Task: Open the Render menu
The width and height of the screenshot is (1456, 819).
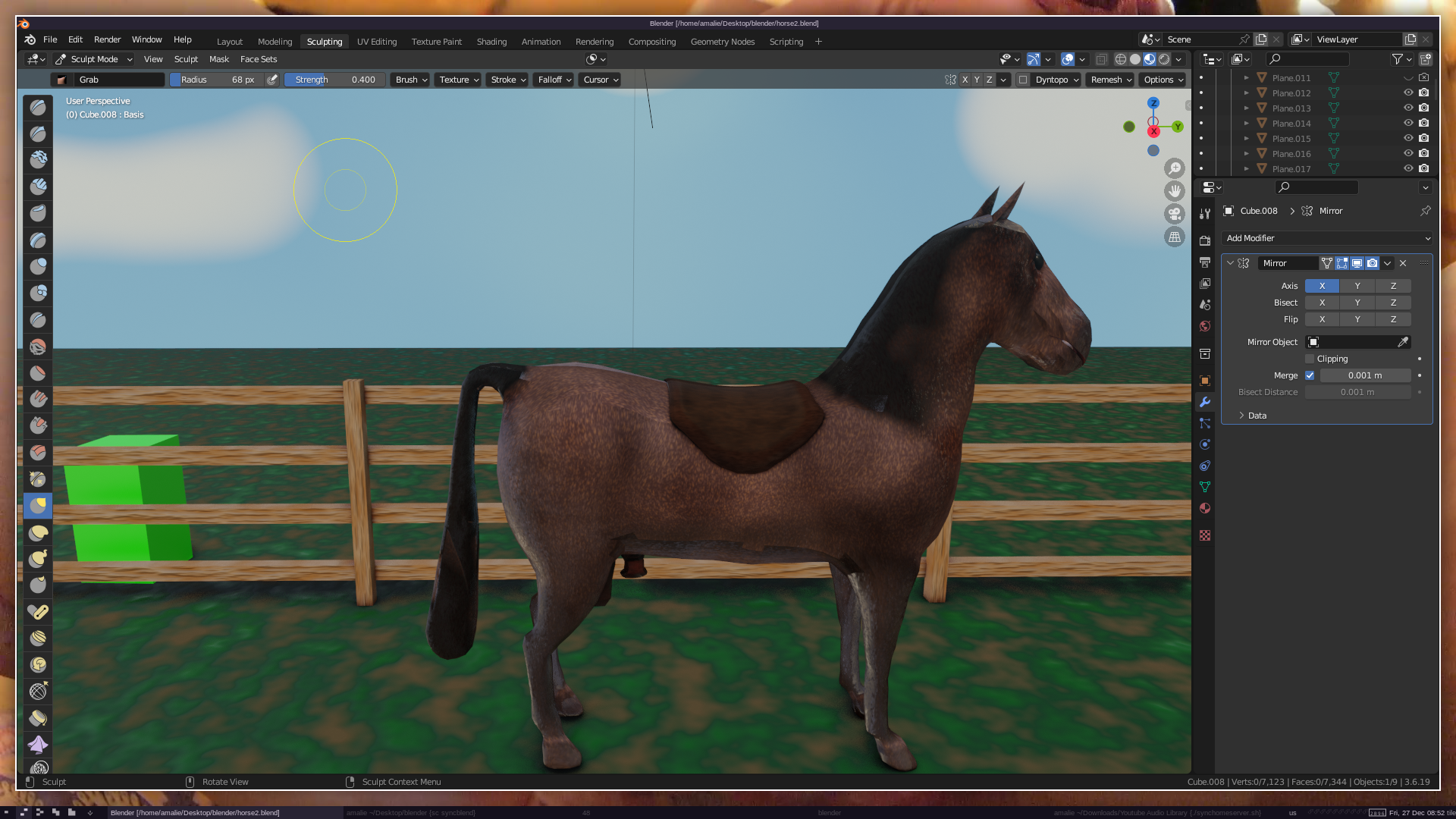Action: 107,39
